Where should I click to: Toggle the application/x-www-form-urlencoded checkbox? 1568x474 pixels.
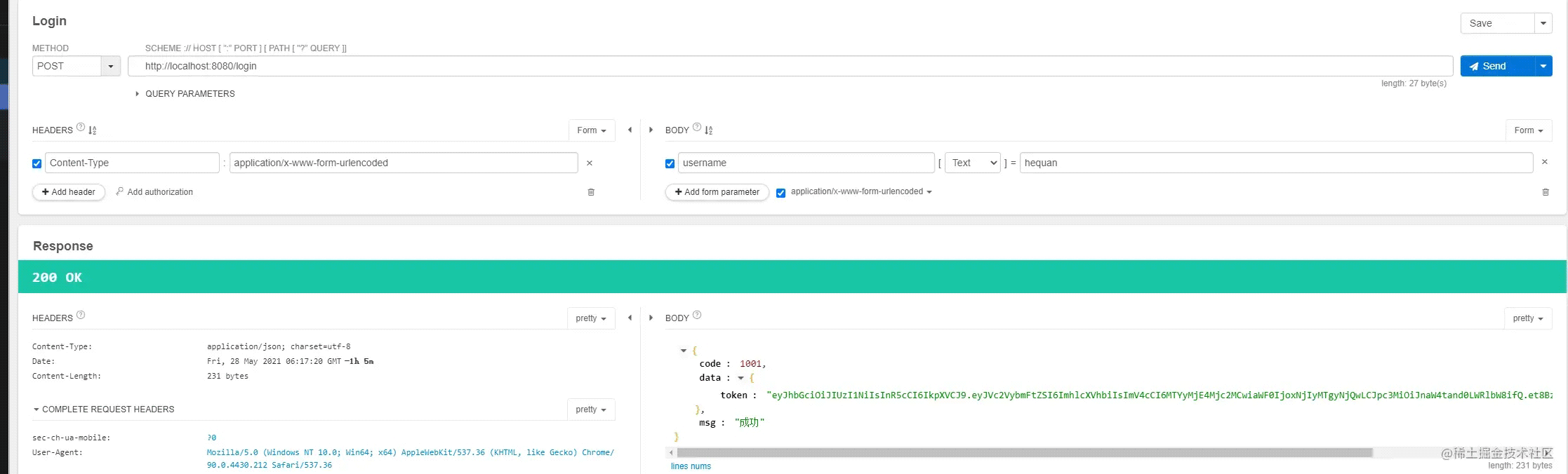[x=780, y=193]
